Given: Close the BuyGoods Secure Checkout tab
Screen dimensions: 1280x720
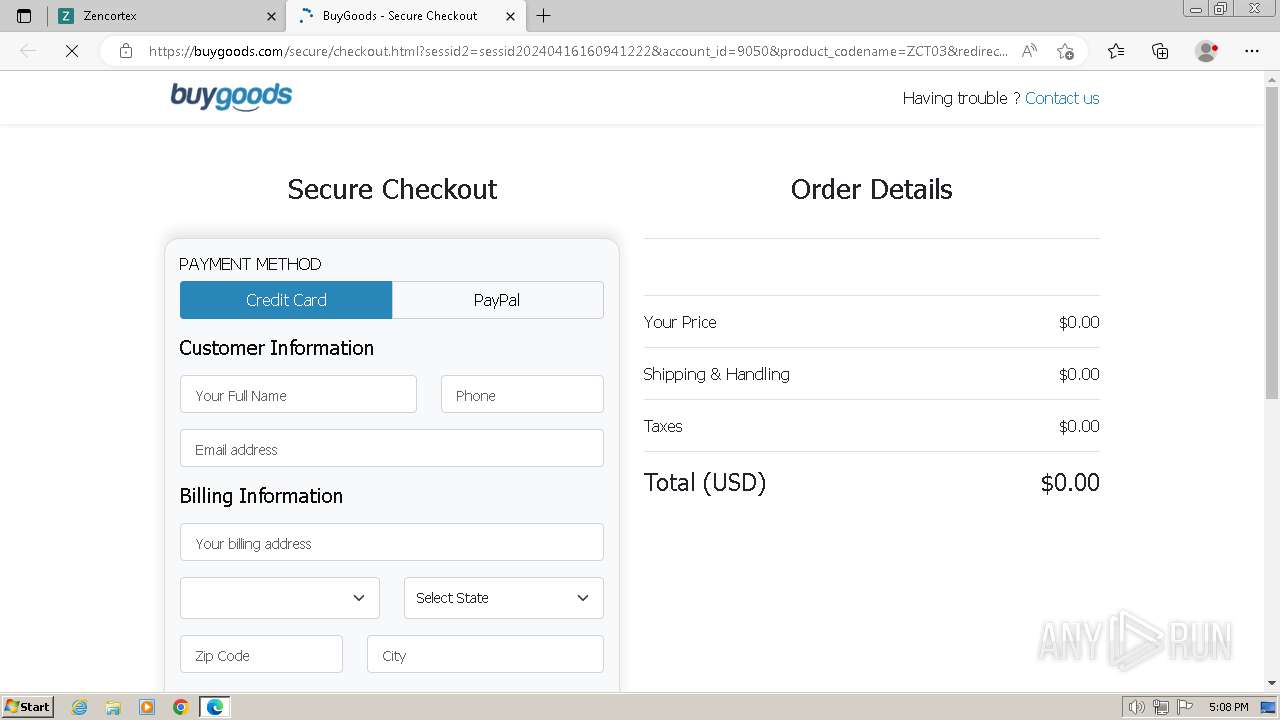Looking at the screenshot, I should click(x=510, y=16).
